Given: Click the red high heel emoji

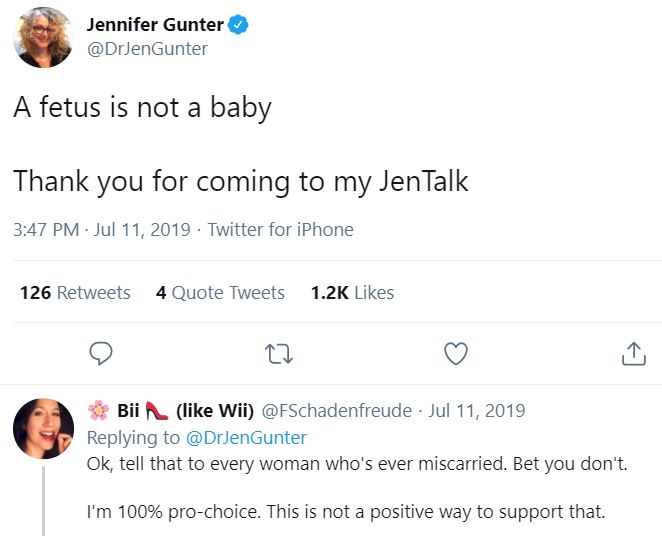Looking at the screenshot, I should click(x=157, y=411).
